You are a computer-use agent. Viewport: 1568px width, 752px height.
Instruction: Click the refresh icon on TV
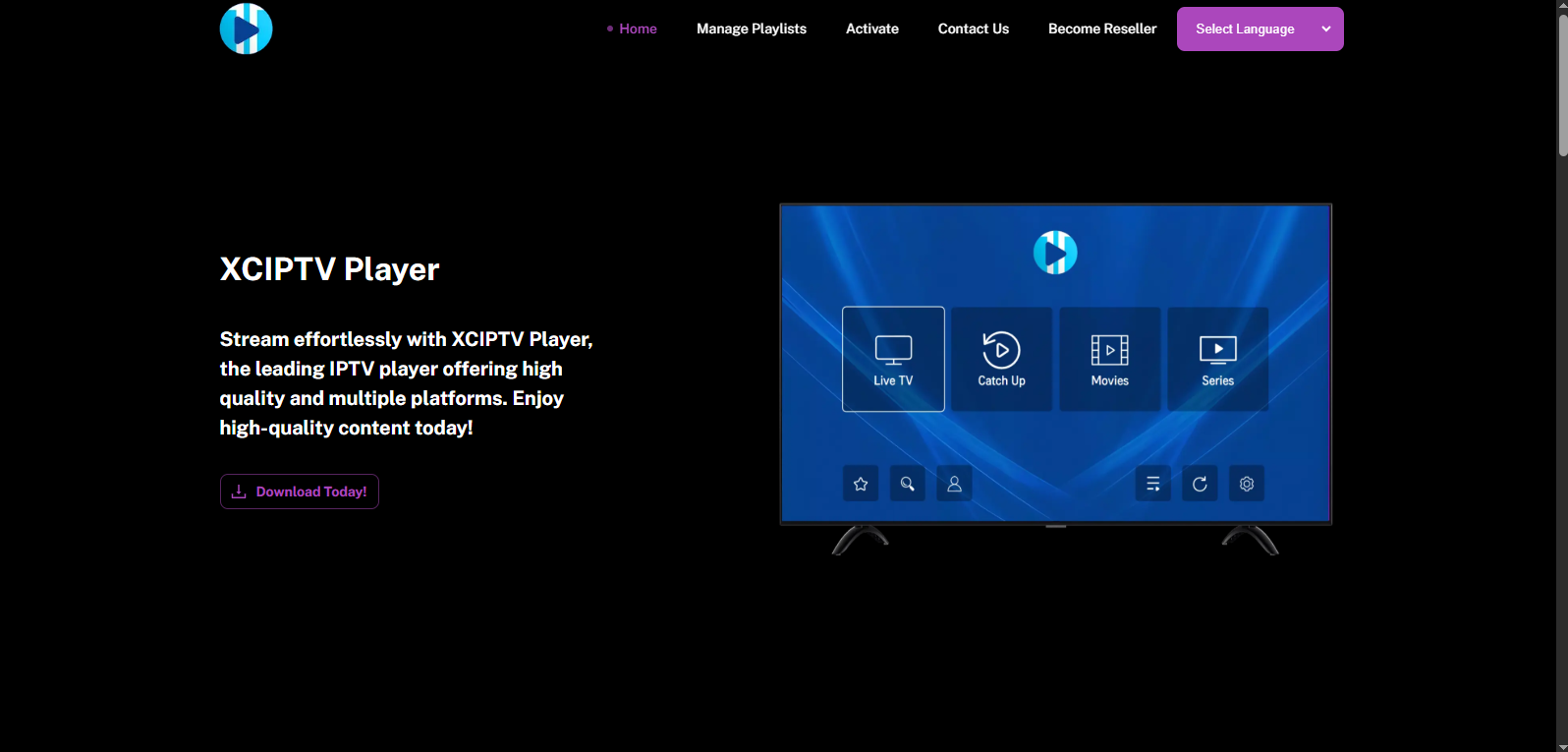coord(1200,484)
